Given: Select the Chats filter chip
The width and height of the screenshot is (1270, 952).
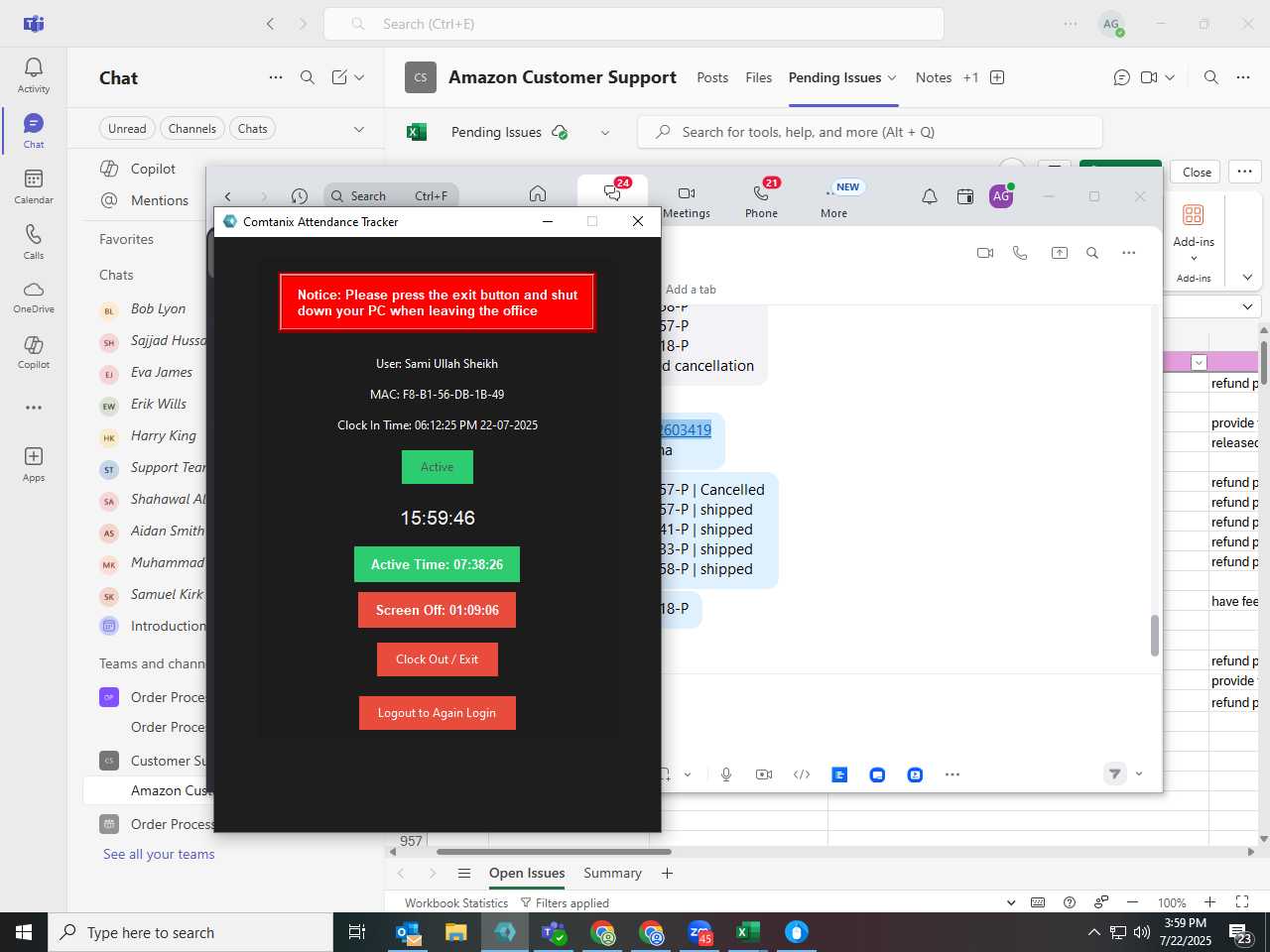Looking at the screenshot, I should coord(252,128).
